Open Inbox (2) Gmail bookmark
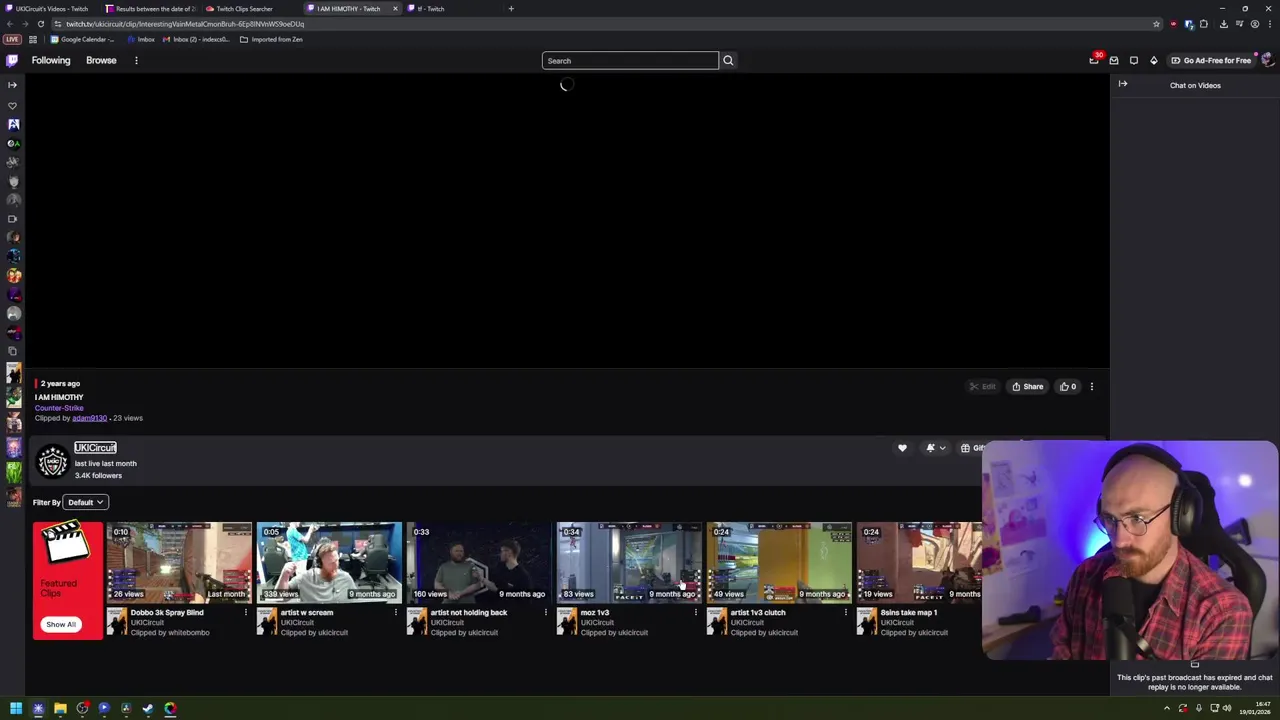1280x720 pixels. coord(196,40)
